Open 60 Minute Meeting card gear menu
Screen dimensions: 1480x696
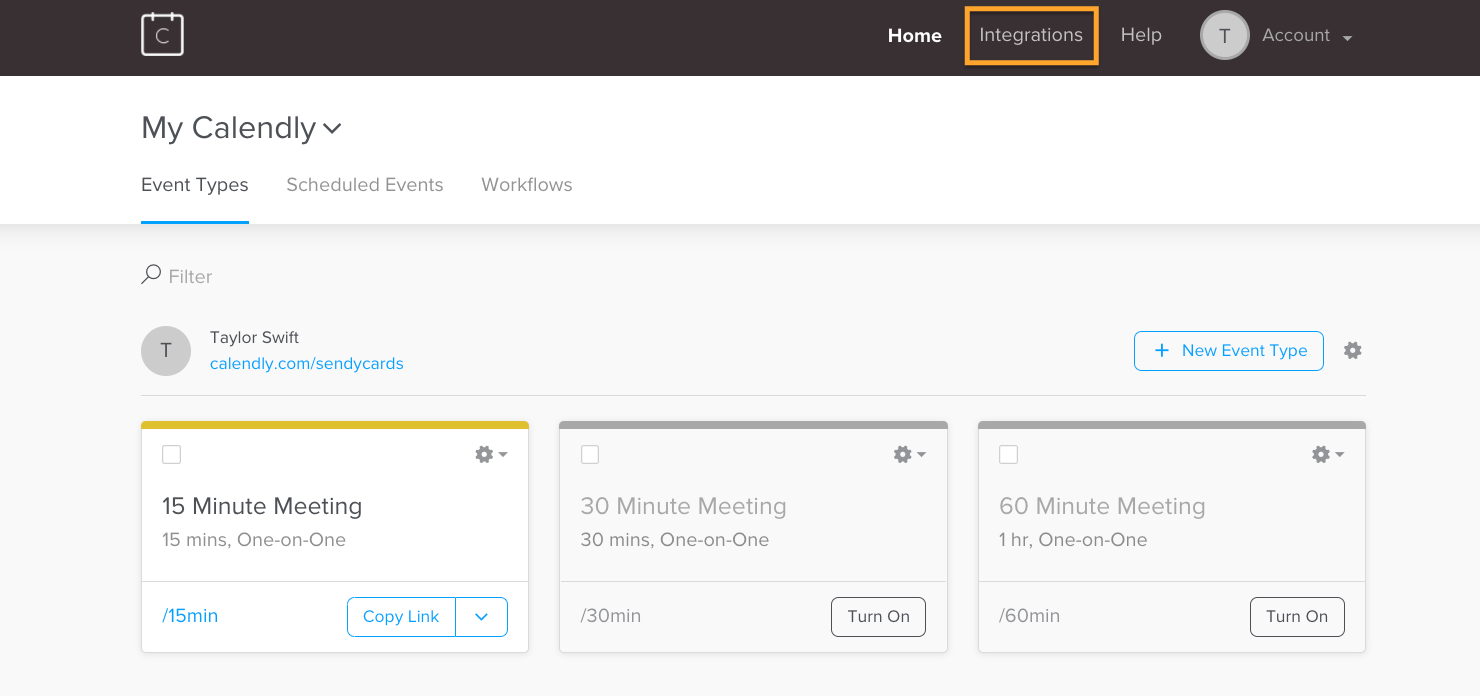[x=1328, y=454]
